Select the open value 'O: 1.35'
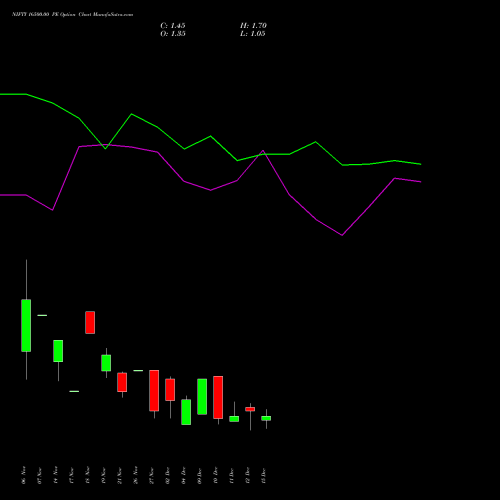This screenshot has height=500, width=500. [173, 34]
